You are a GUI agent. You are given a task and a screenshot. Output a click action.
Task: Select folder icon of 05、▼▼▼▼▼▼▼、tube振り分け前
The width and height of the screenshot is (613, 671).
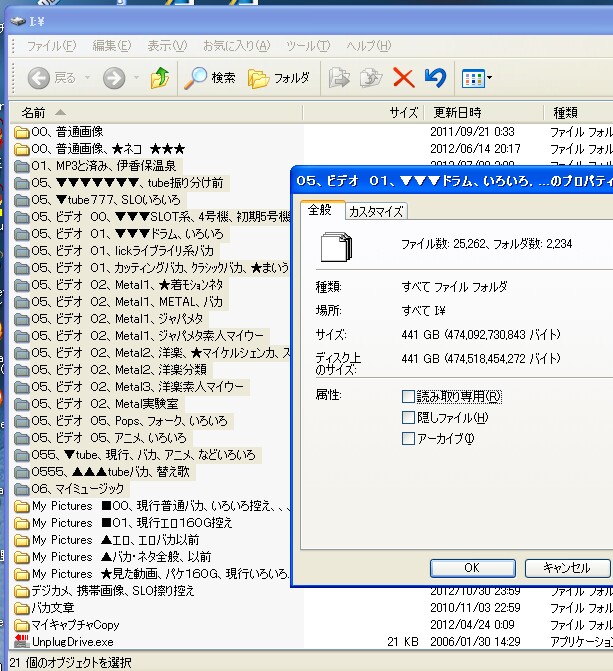(21, 183)
